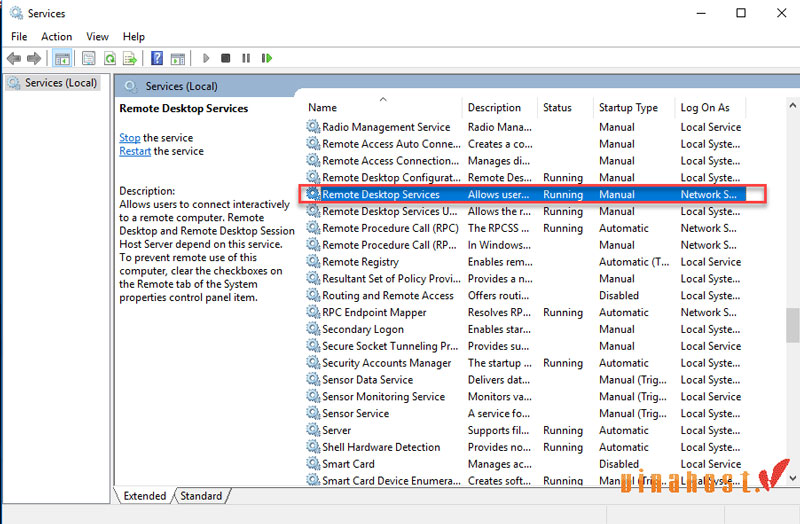Sort by the Startup Type column header
The height and width of the screenshot is (524, 800).
(634, 107)
